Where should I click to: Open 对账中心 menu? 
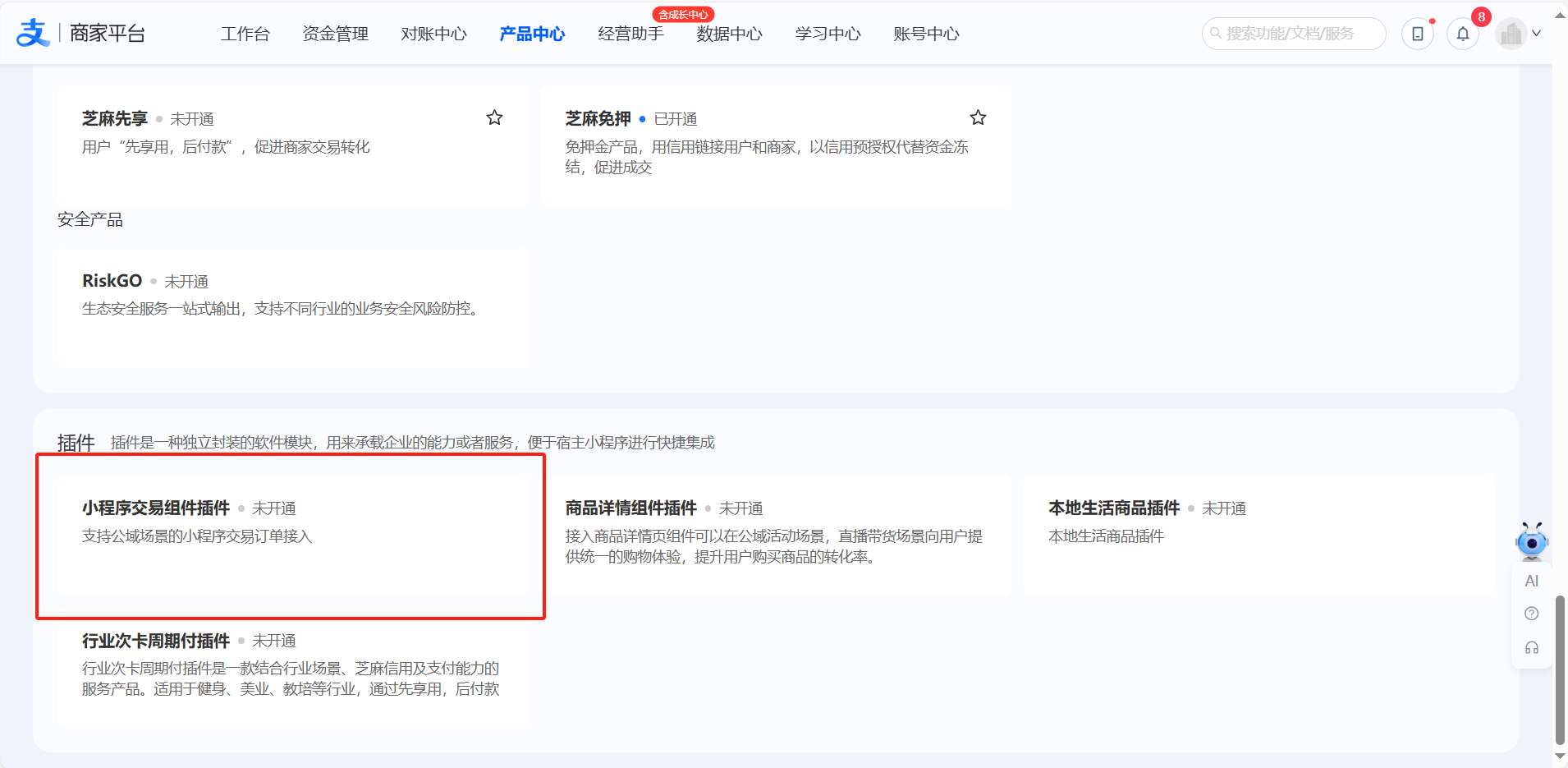[x=433, y=34]
